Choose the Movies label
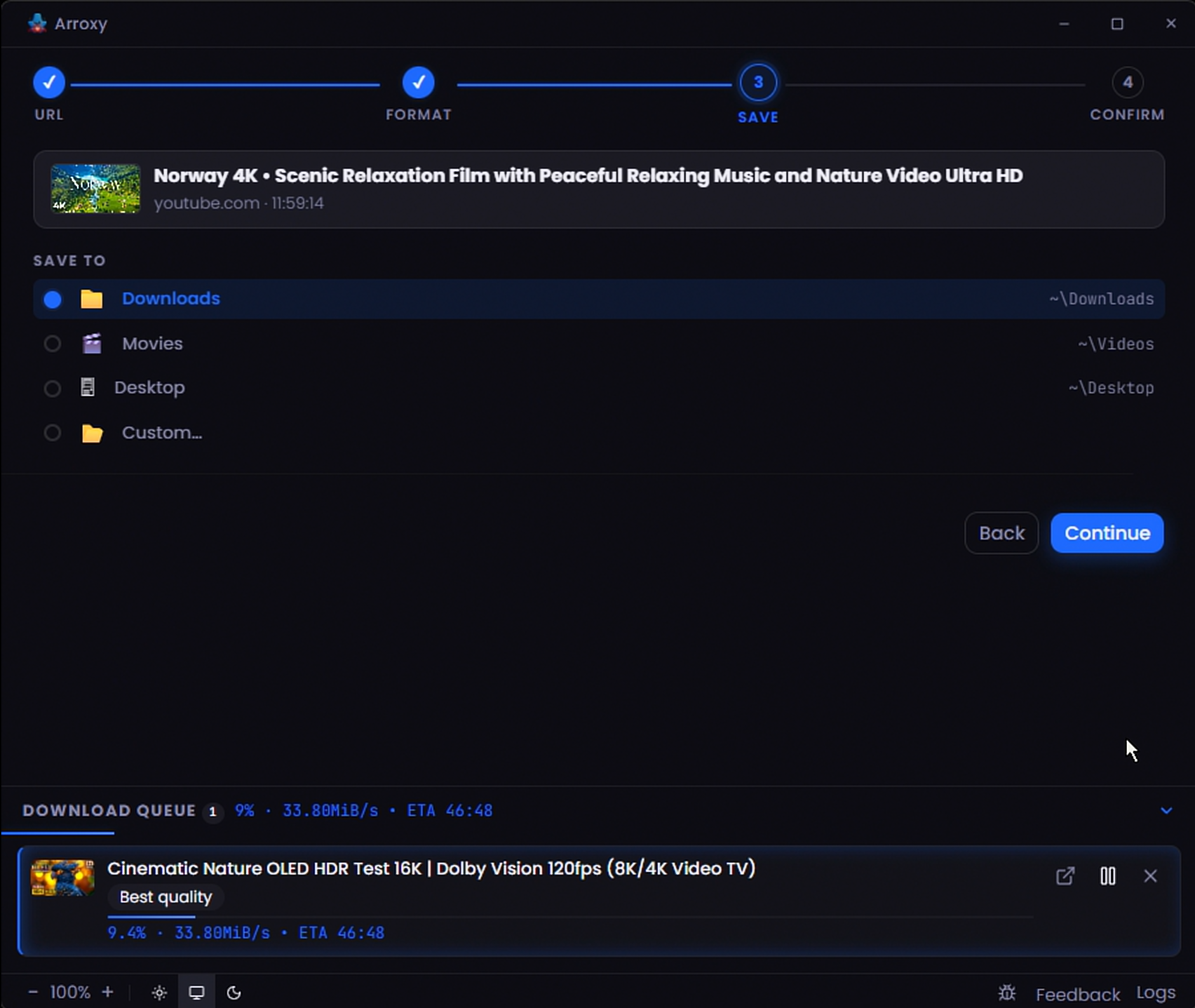Screen dimensions: 1195x1008 click(152, 344)
